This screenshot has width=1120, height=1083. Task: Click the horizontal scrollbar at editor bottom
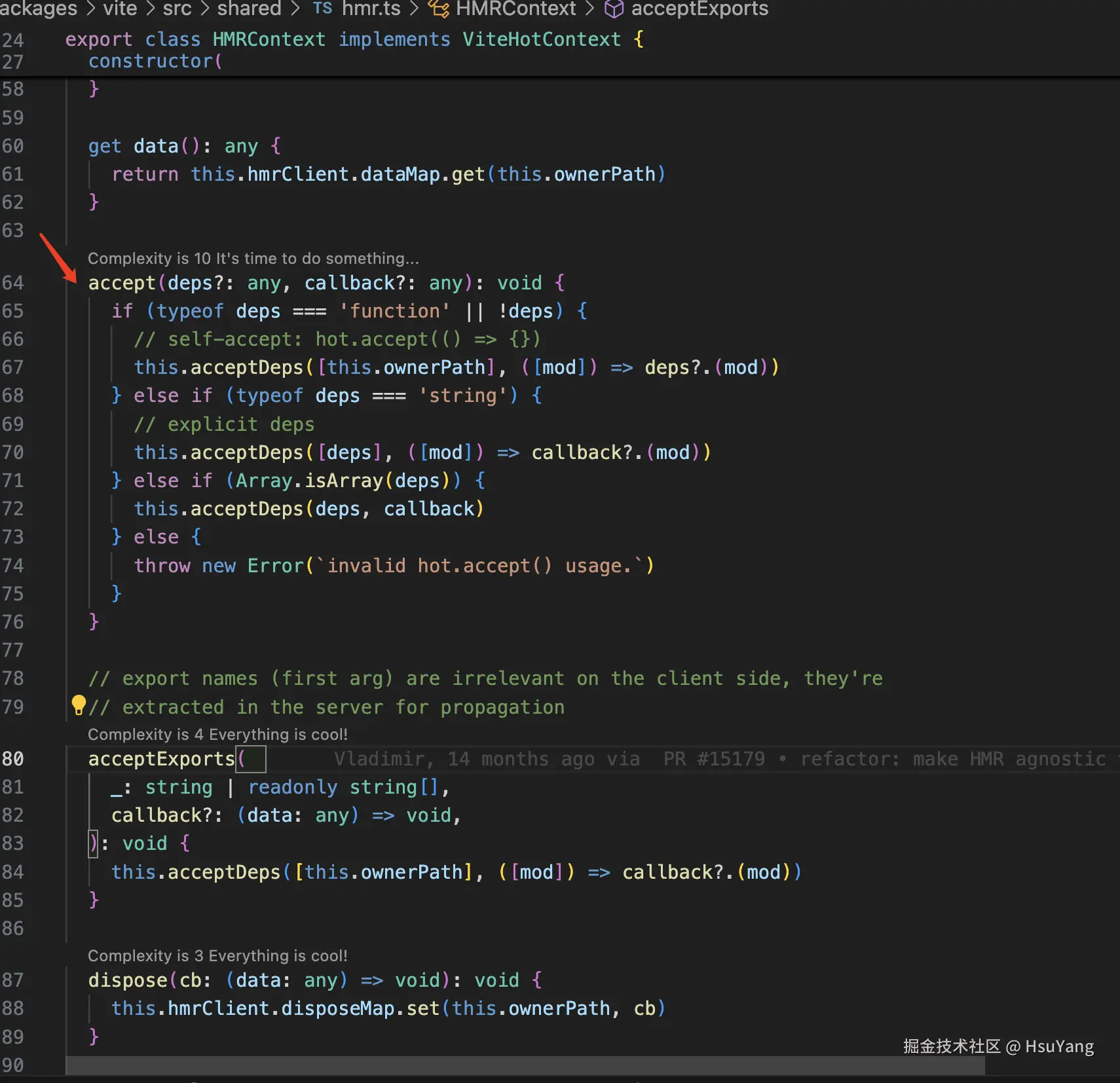[525, 1065]
